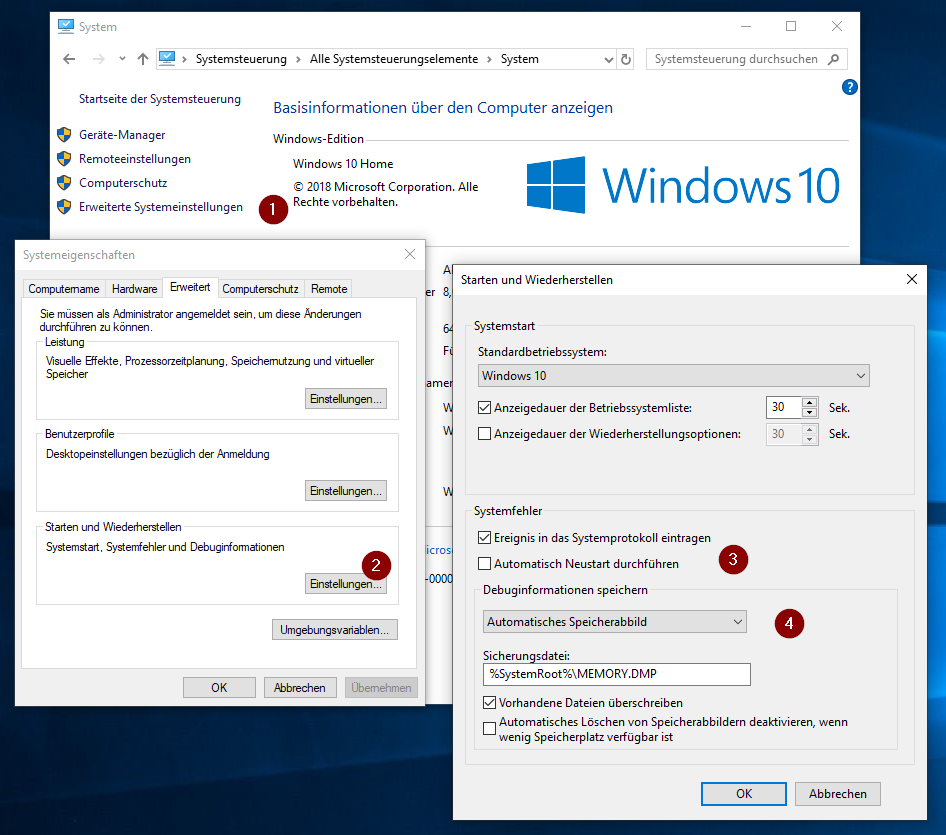This screenshot has width=946, height=835.
Task: Toggle Anzeigedauer der Betriebssystemliste checkbox
Action: click(x=484, y=408)
